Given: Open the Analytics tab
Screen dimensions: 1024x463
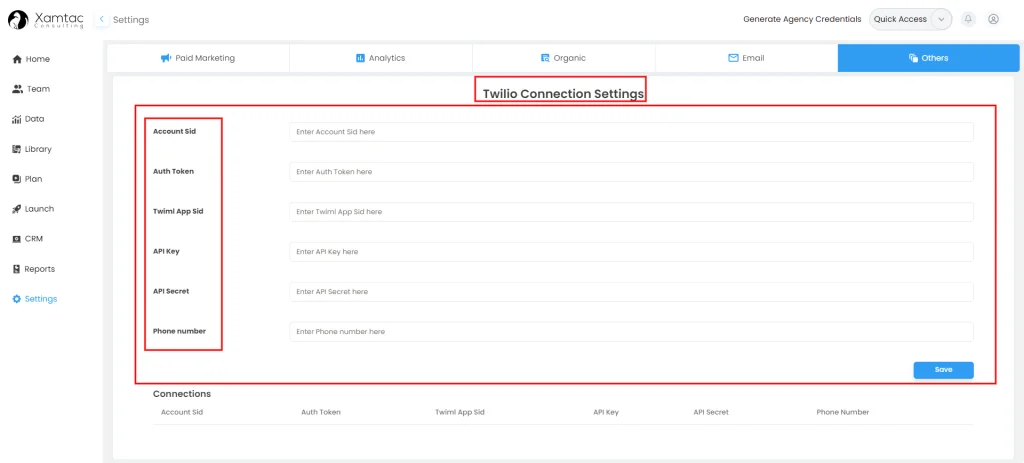Looking at the screenshot, I should pos(380,58).
